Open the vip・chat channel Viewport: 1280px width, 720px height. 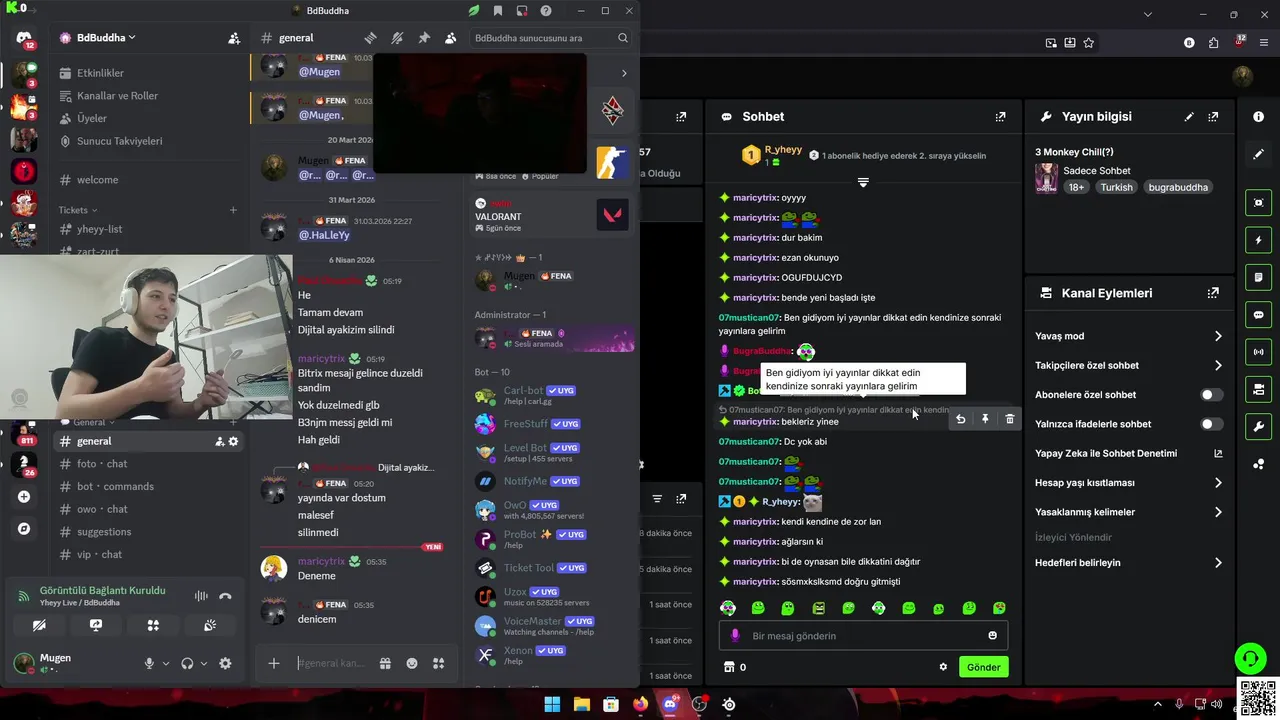point(99,555)
